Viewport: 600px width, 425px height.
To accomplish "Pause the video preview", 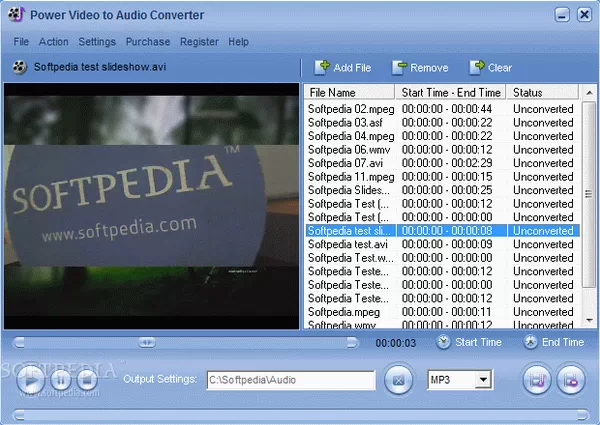I will pyautogui.click(x=60, y=380).
